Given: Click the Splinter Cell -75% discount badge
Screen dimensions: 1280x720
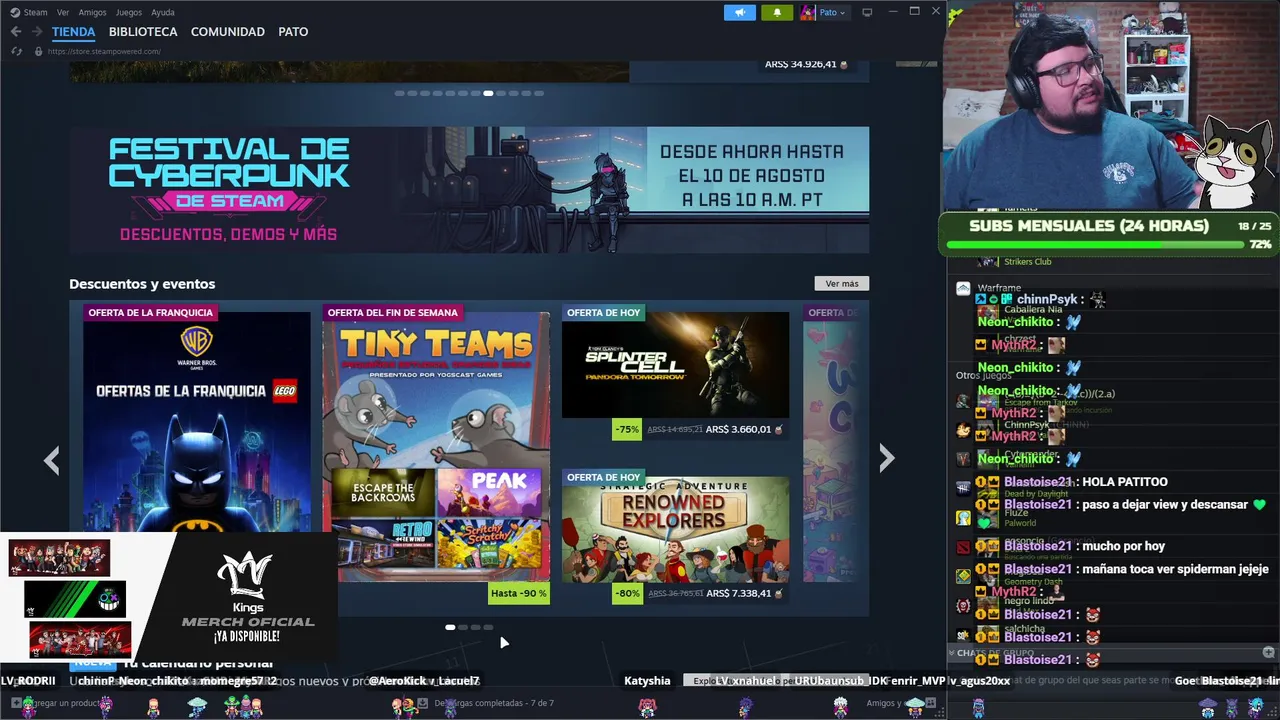Looking at the screenshot, I should pos(627,429).
